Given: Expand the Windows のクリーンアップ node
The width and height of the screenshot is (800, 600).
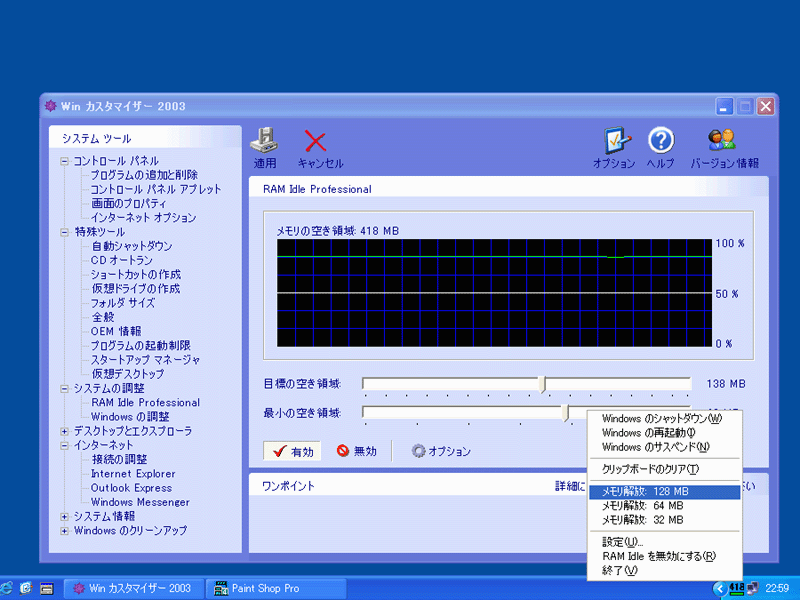Looking at the screenshot, I should (x=64, y=531).
